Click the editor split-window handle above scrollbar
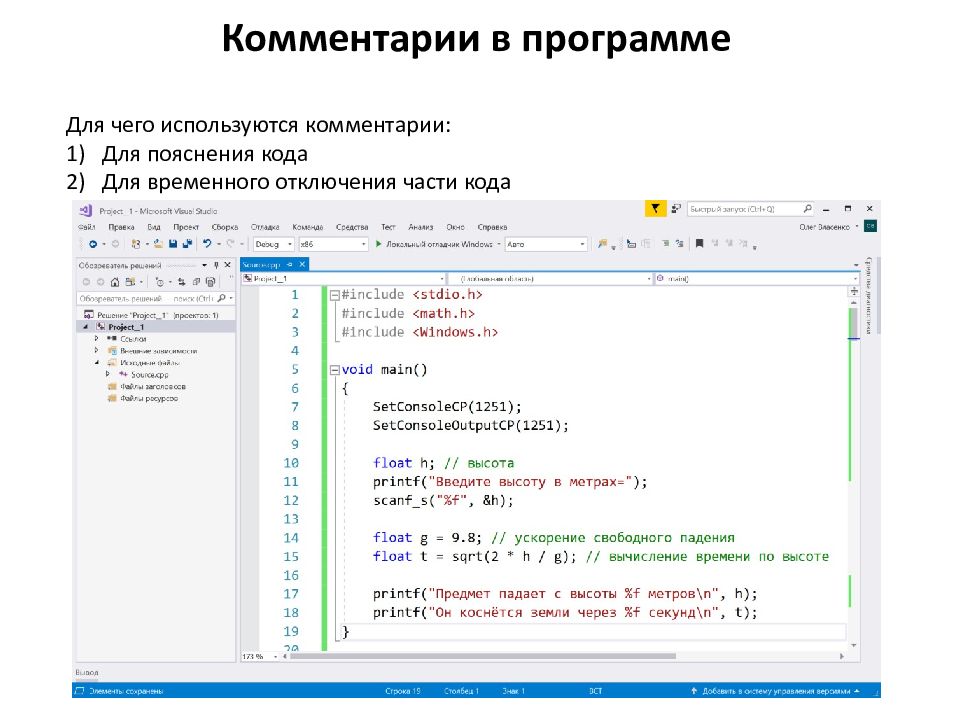The height and width of the screenshot is (720, 960). click(x=854, y=291)
